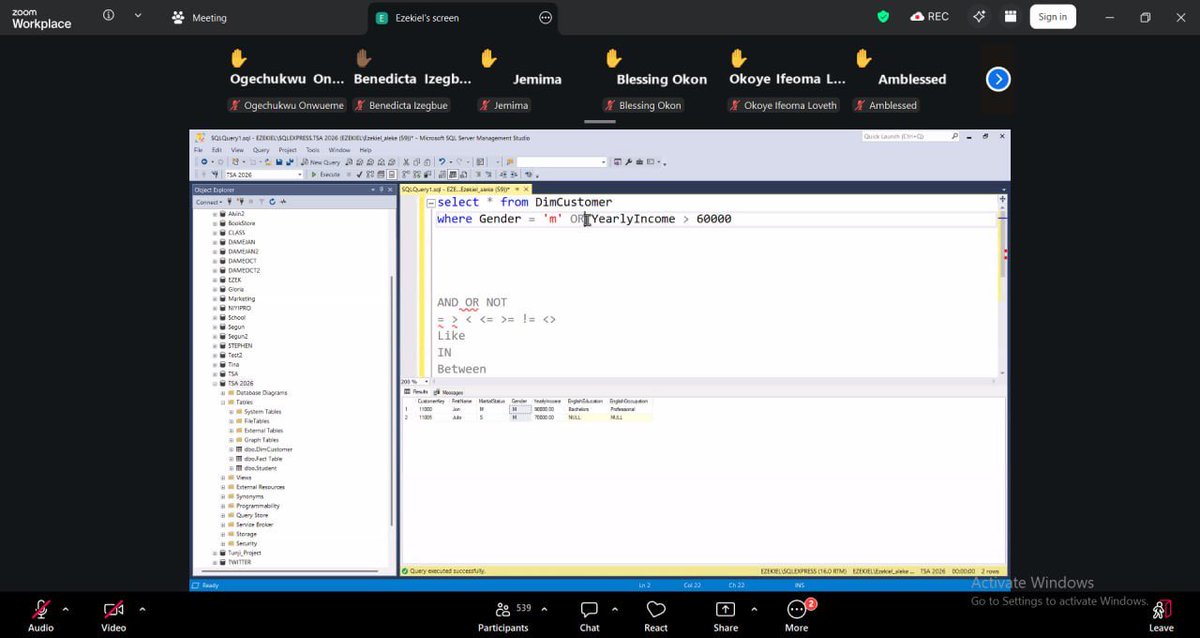
Task: Open the apps grid icon
Action: tap(1011, 16)
